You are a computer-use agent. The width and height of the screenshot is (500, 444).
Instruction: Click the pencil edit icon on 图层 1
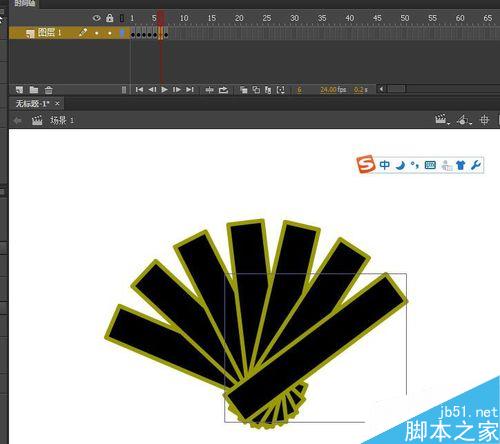coord(83,33)
